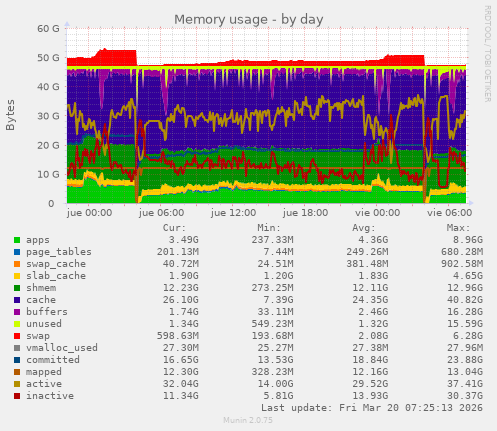Click the 'Last update' timestamp line
This screenshot has width=497, height=431.
click(372, 408)
